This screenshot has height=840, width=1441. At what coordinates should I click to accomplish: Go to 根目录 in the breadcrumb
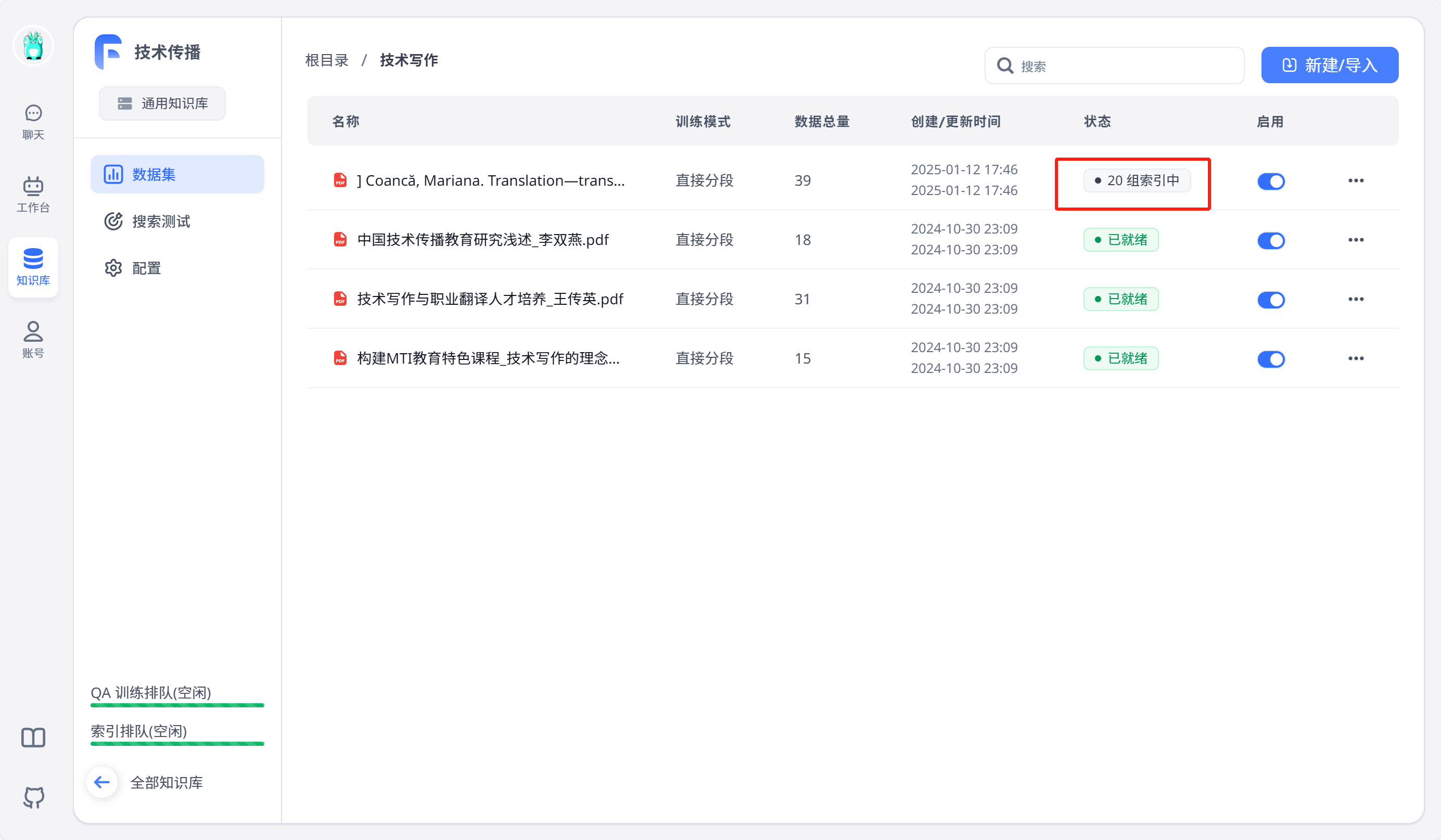tap(326, 60)
